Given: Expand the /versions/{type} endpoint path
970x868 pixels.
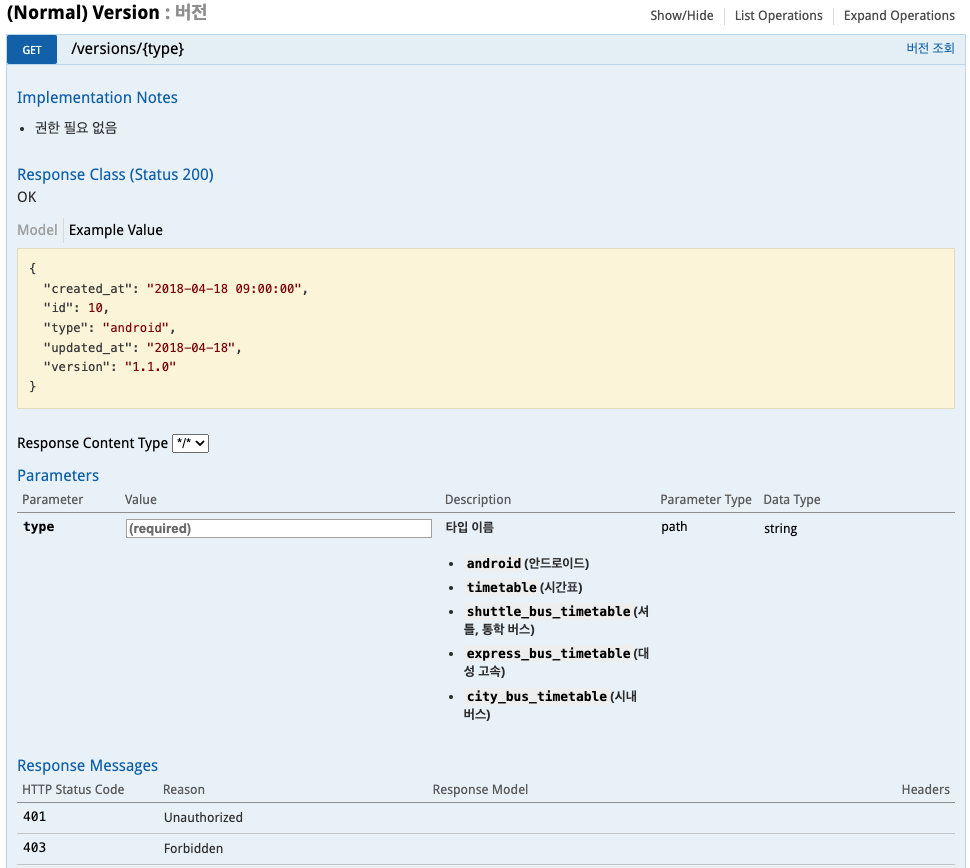Looking at the screenshot, I should pos(127,49).
